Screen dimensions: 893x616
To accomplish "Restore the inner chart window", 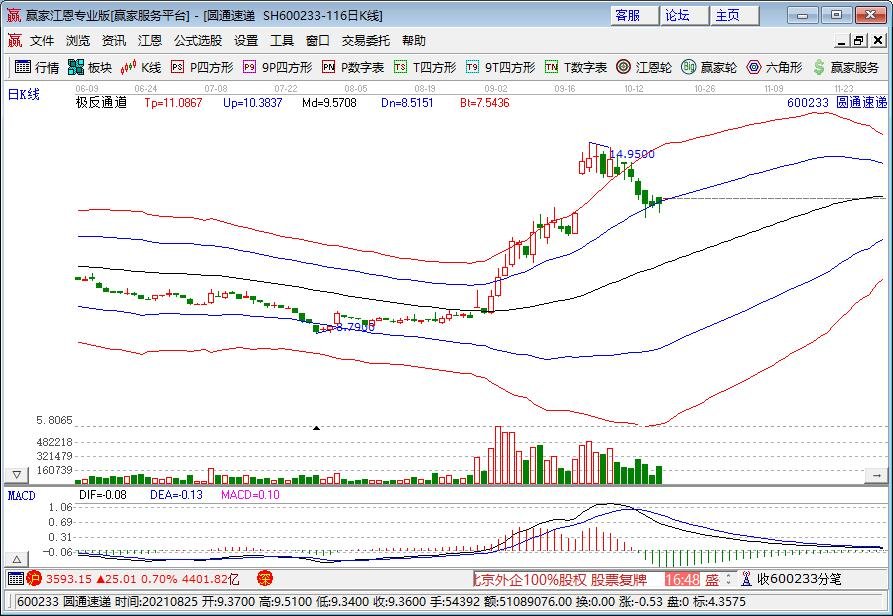I will [859, 40].
